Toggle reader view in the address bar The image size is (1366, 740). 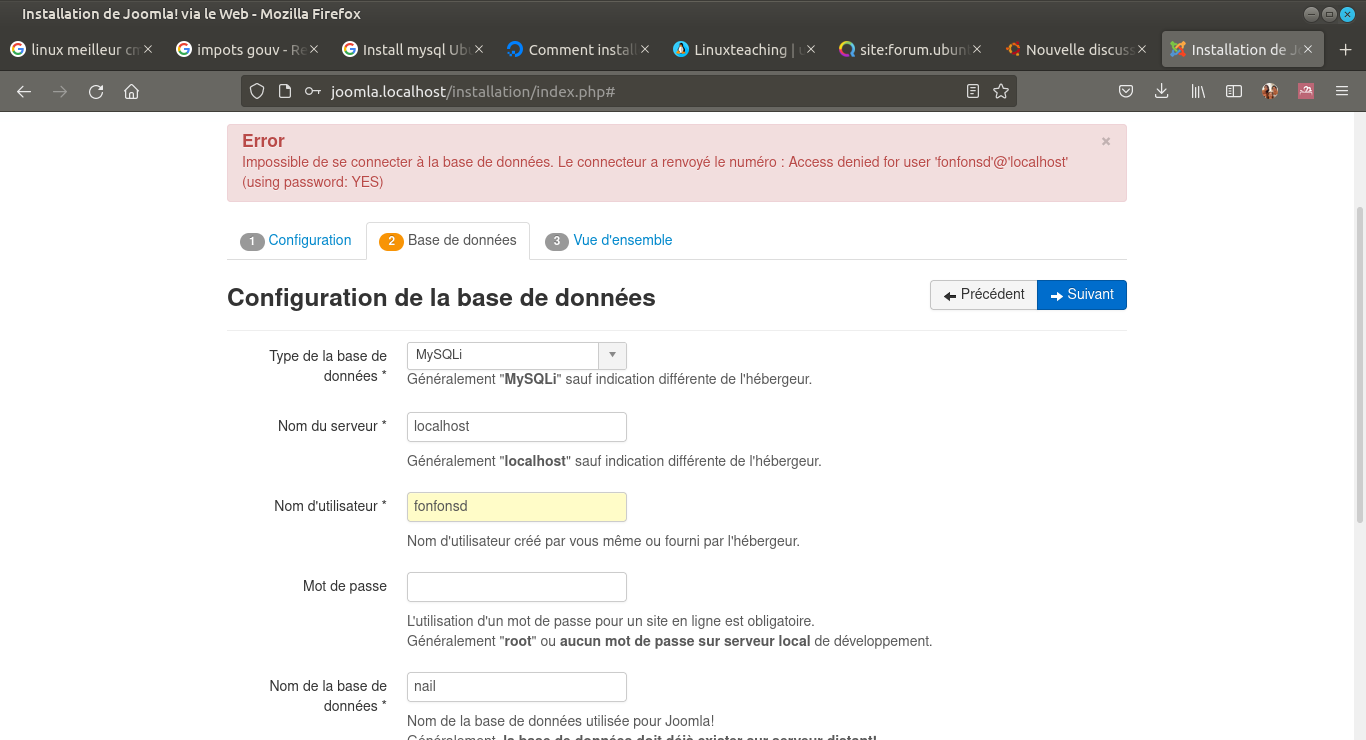click(973, 91)
